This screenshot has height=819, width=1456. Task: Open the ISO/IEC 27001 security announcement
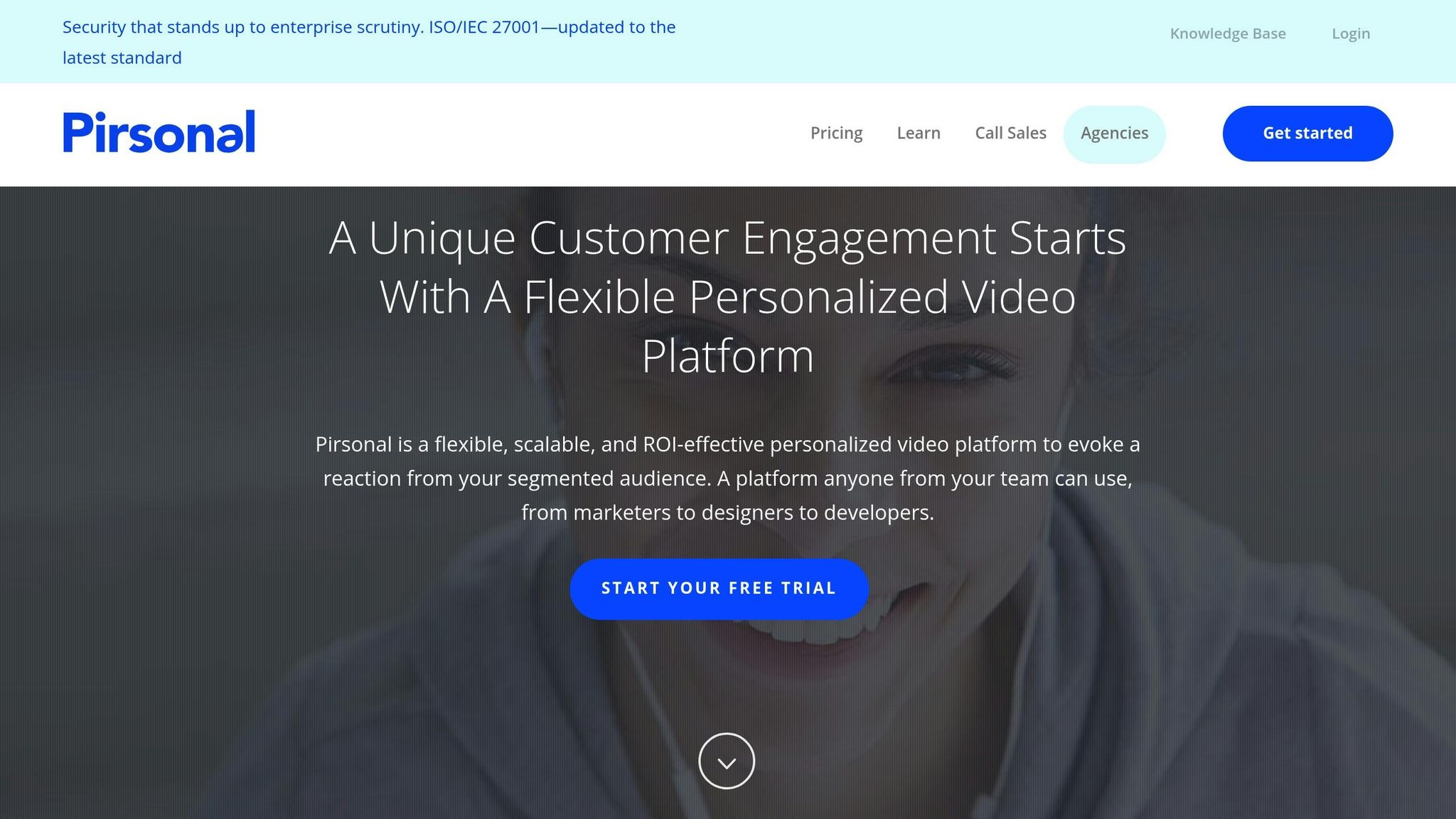pyautogui.click(x=369, y=42)
